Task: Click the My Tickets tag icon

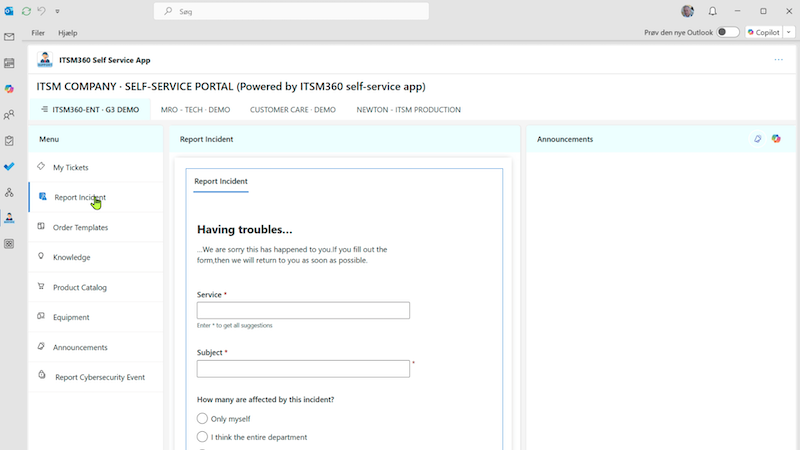Action: tap(41, 166)
